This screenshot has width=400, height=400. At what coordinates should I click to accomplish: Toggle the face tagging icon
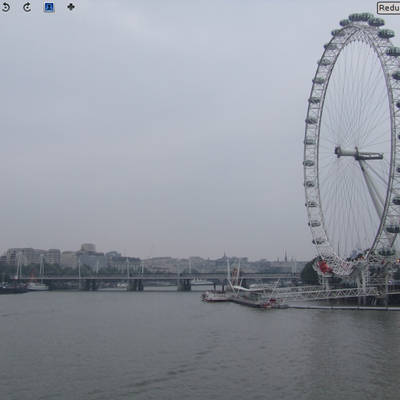pyautogui.click(x=49, y=7)
